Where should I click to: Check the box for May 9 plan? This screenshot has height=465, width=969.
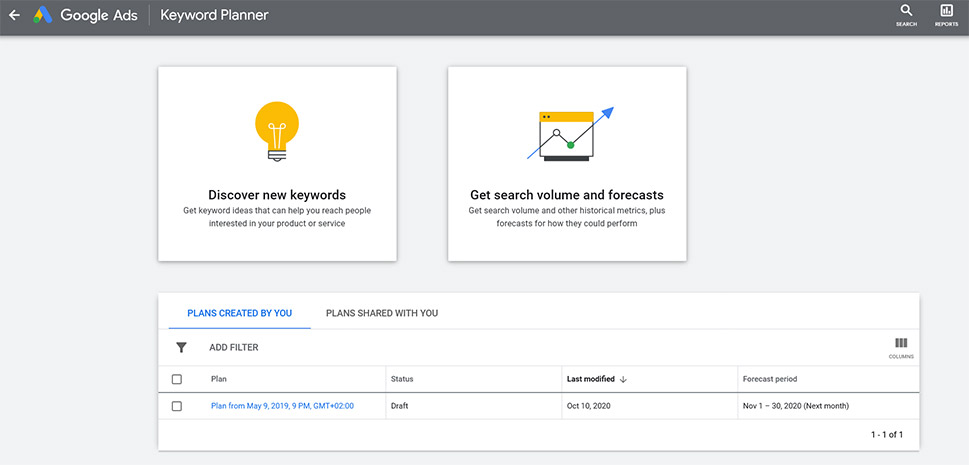click(x=177, y=406)
